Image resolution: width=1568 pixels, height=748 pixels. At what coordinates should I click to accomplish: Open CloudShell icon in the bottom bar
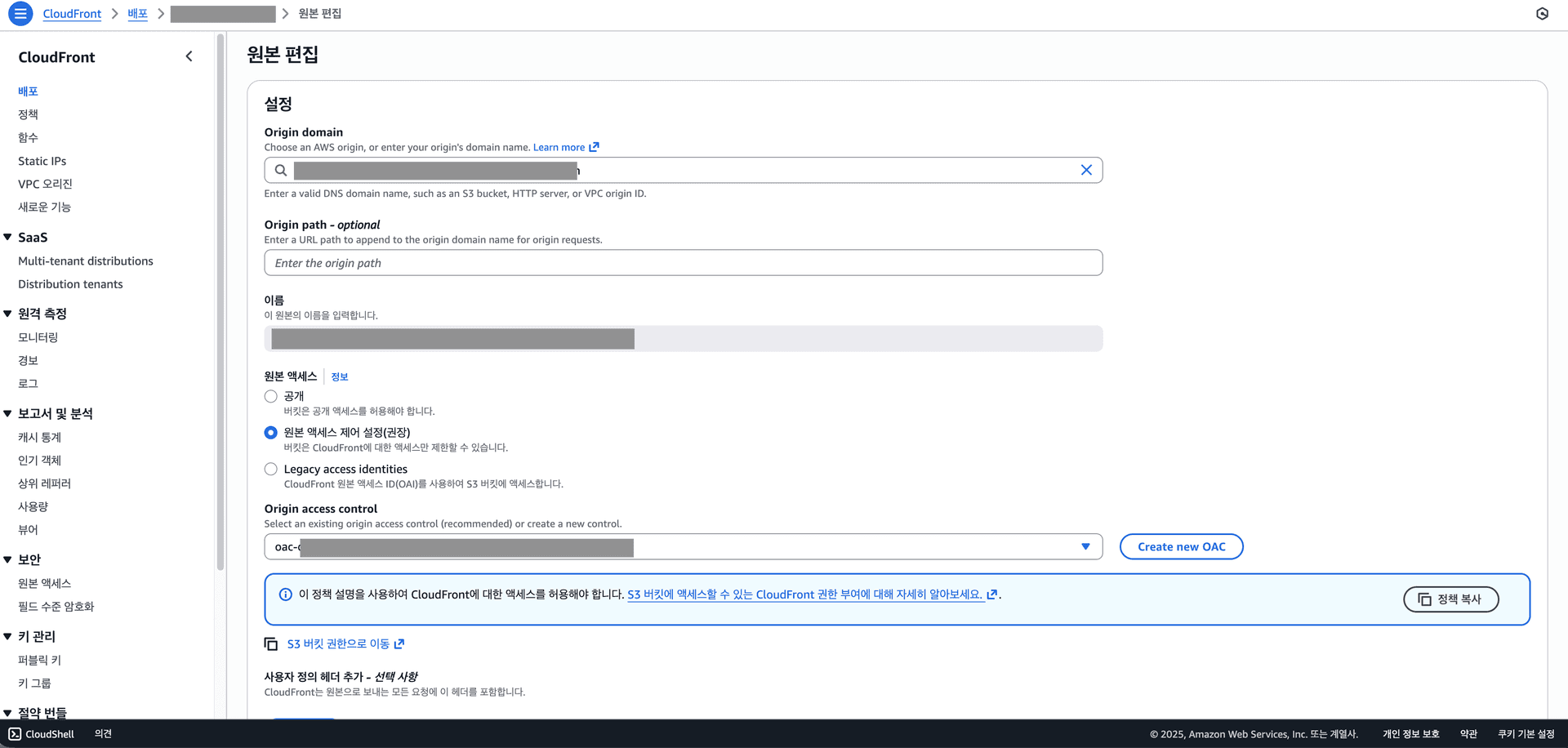click(x=15, y=734)
